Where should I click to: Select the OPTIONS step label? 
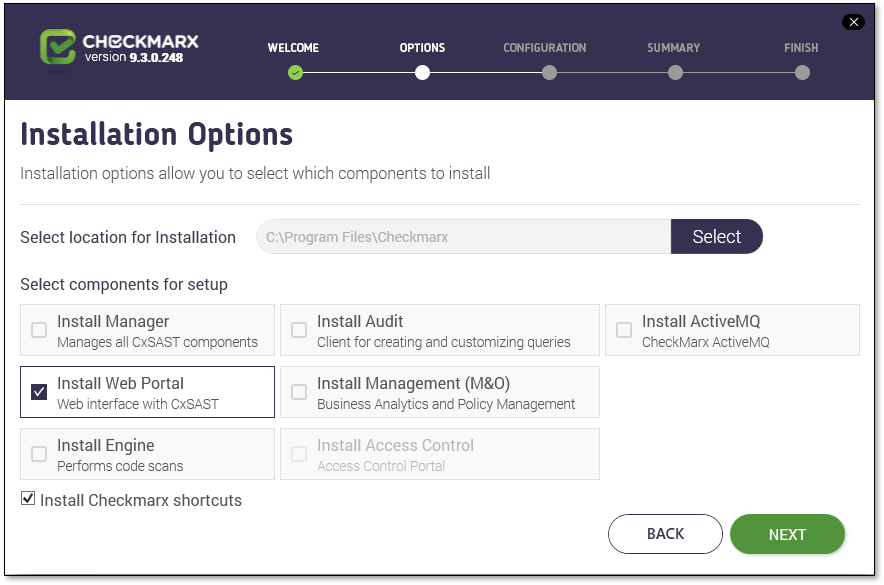pyautogui.click(x=422, y=48)
